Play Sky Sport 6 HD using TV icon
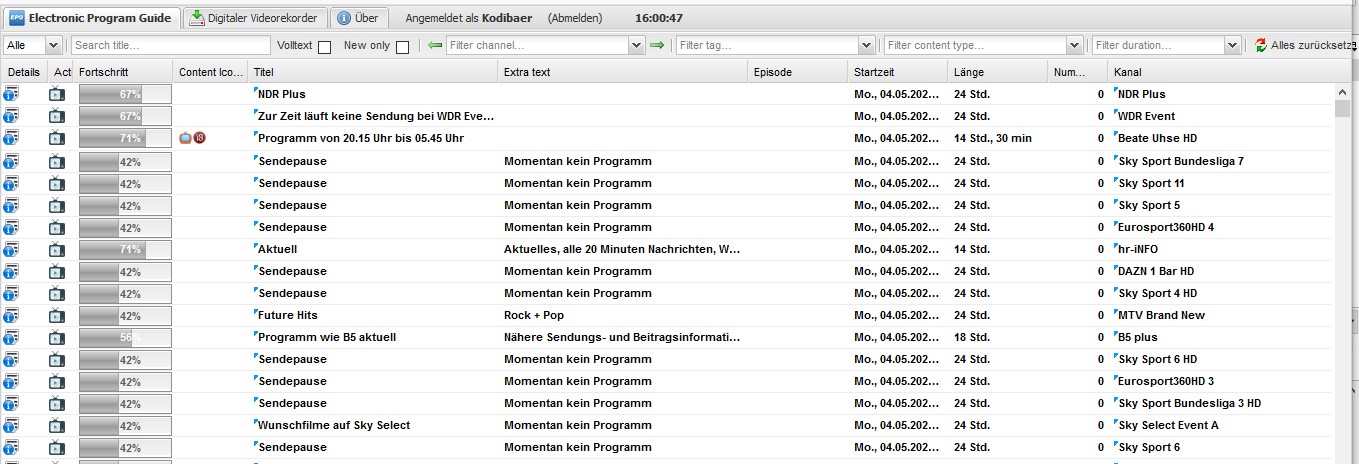This screenshot has width=1359, height=464. point(57,358)
